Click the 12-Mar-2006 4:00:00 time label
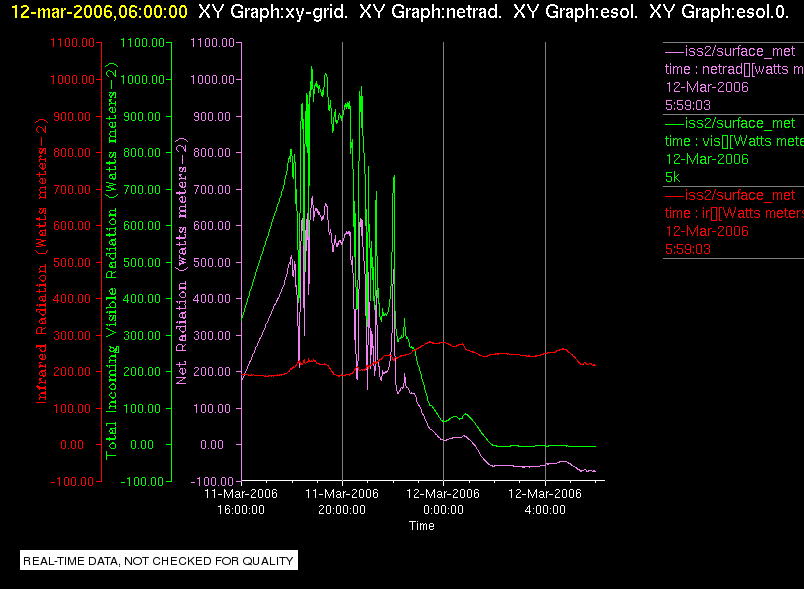804x589 pixels. (545, 502)
